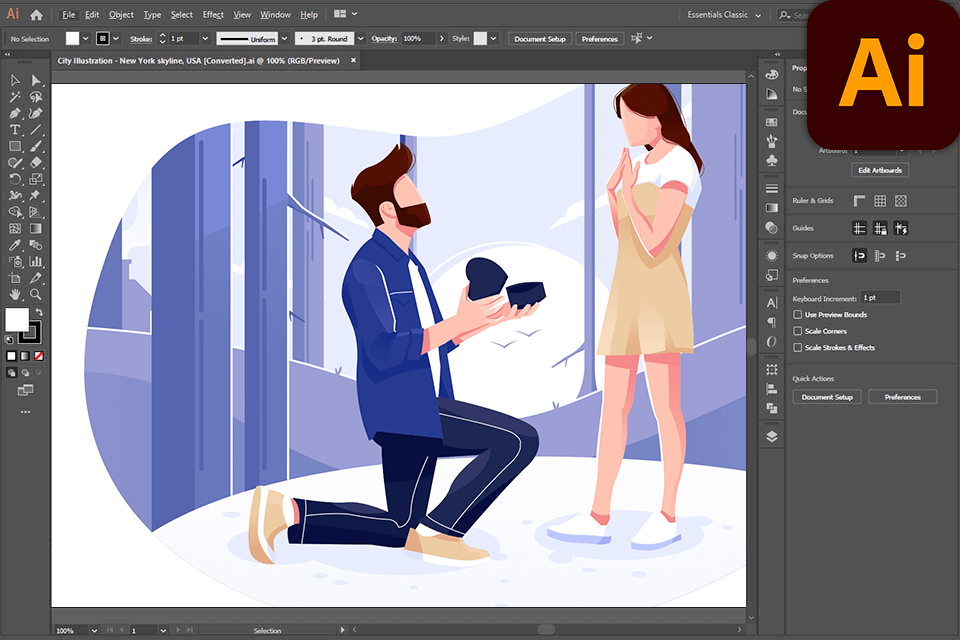The height and width of the screenshot is (640, 960).
Task: Open the Effect menu
Action: pyautogui.click(x=213, y=15)
